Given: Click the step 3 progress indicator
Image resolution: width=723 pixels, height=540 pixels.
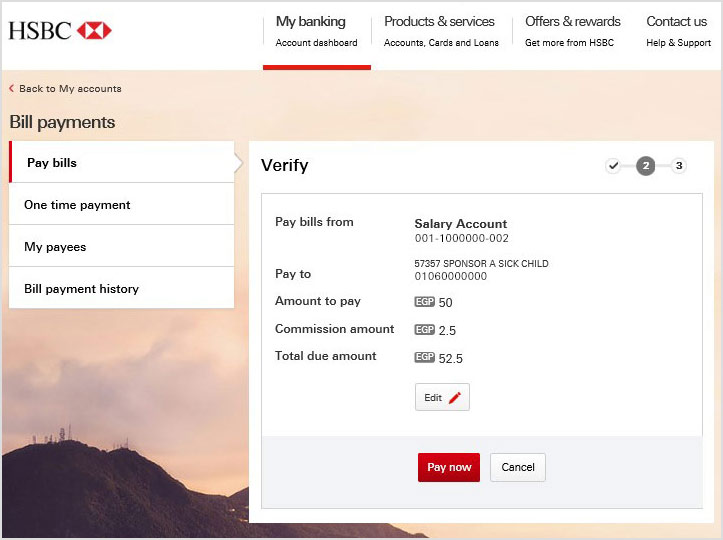Looking at the screenshot, I should click(x=679, y=166).
